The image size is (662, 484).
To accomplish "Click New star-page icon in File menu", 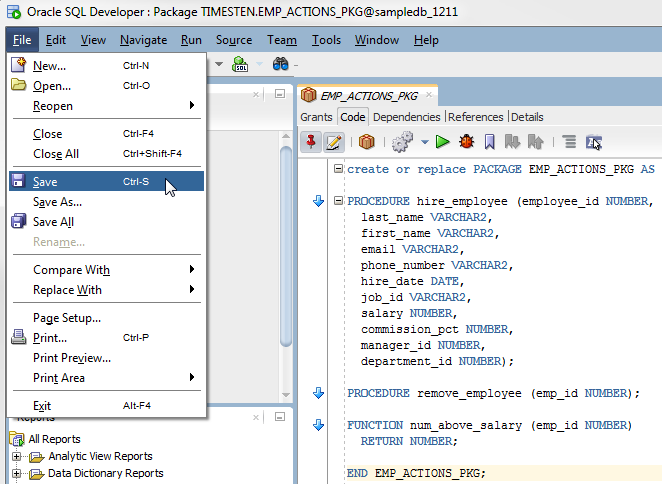I will [19, 65].
